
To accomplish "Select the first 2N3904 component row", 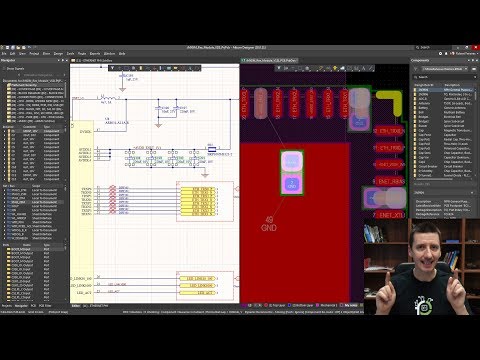I will pos(444,90).
